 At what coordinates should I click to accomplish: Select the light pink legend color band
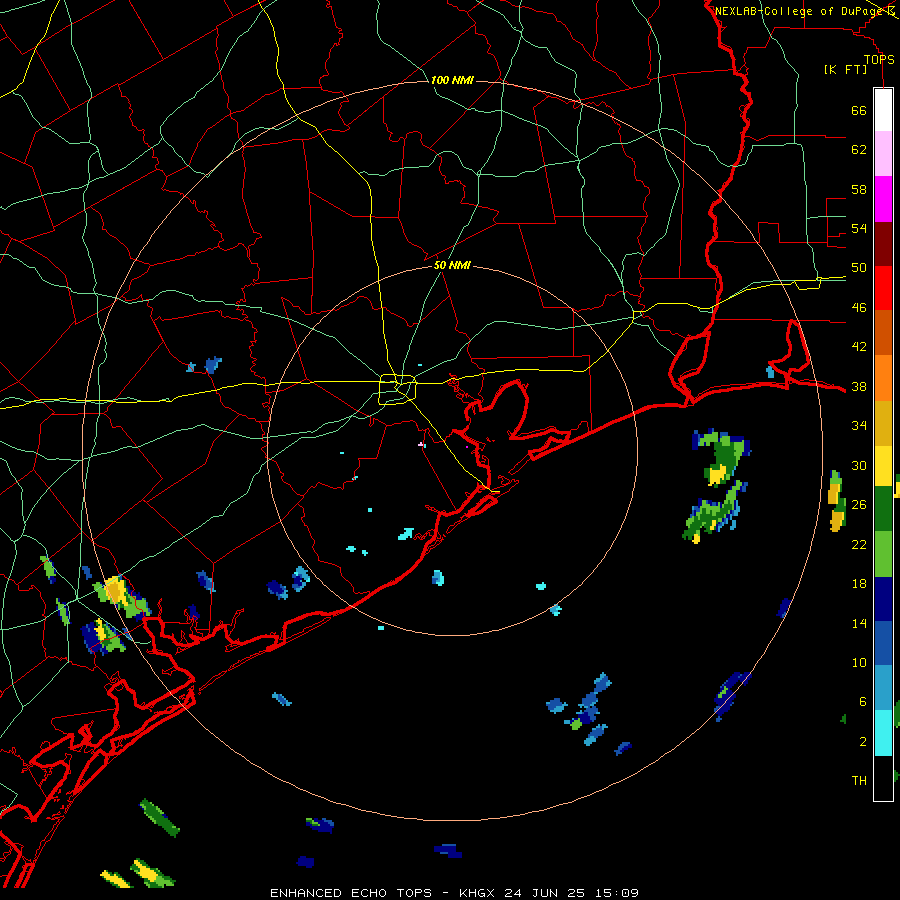pyautogui.click(x=883, y=154)
